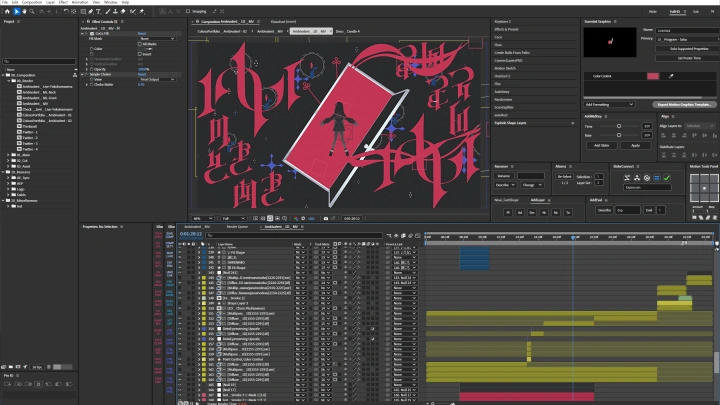Toggle the All Masks checkbox

140,44
